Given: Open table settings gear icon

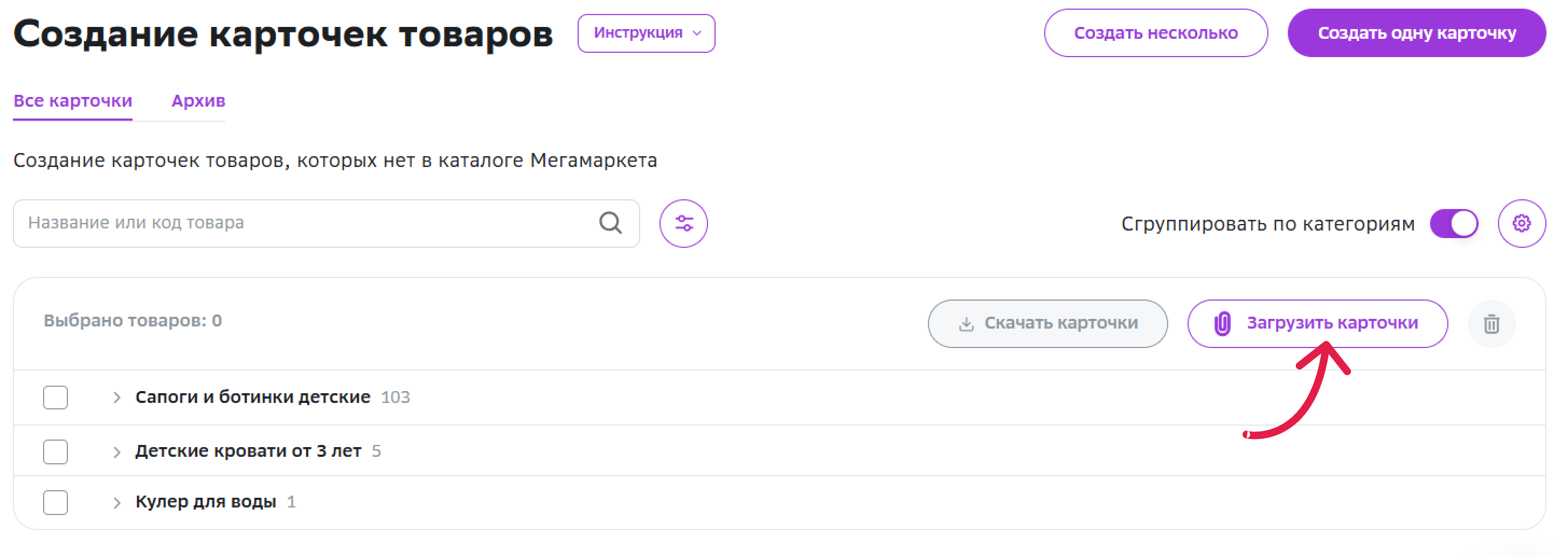Looking at the screenshot, I should point(1522,224).
